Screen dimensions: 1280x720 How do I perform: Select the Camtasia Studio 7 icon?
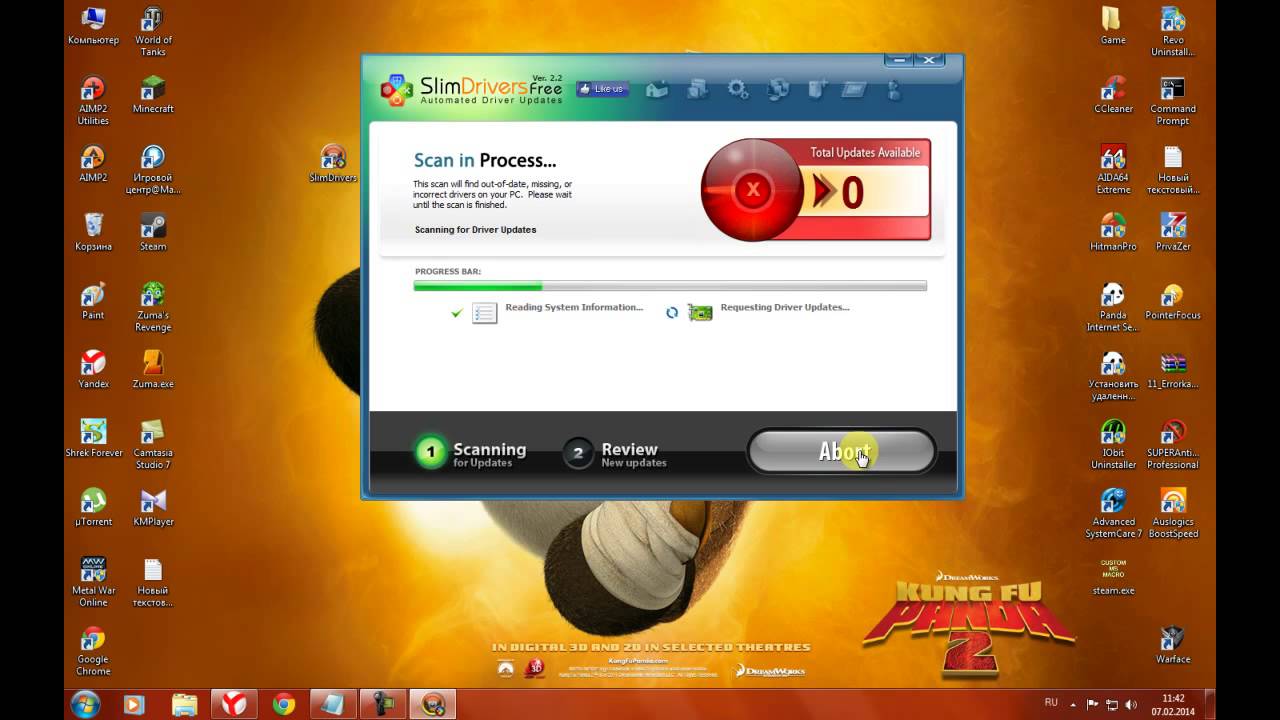click(153, 445)
